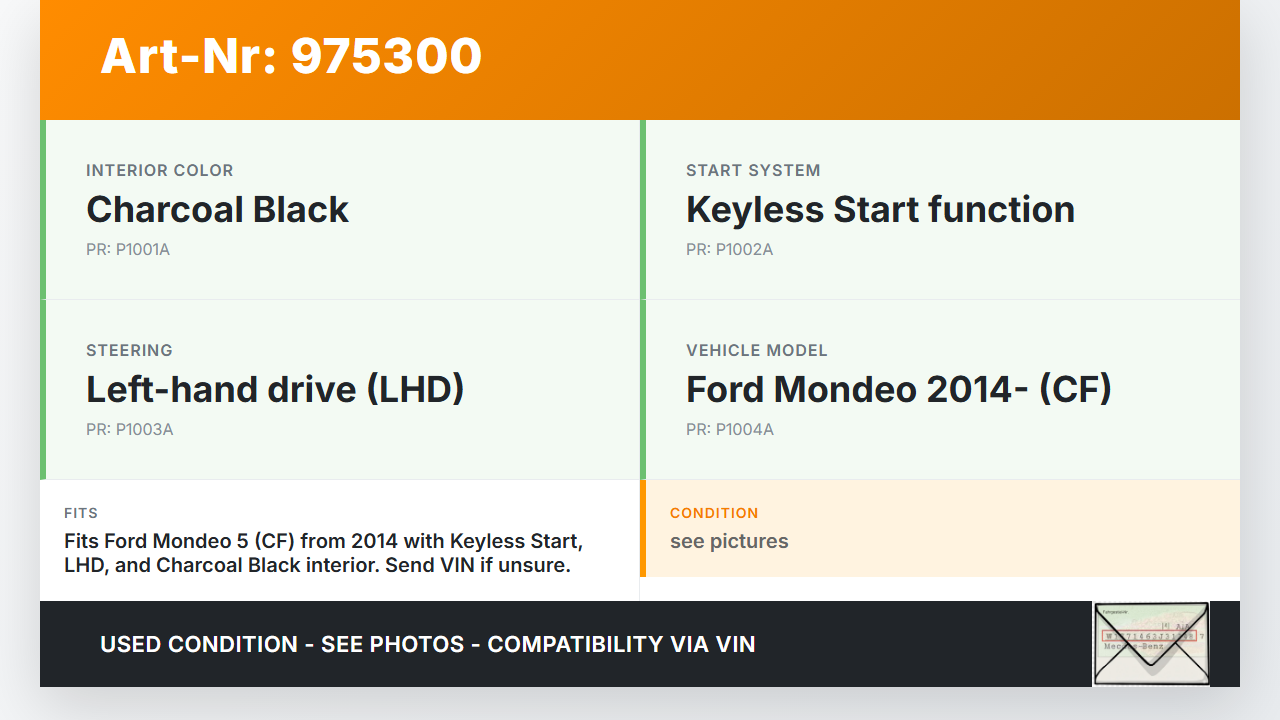Select the Left-hand drive (LHD) value
The width and height of the screenshot is (1280, 720).
275,390
